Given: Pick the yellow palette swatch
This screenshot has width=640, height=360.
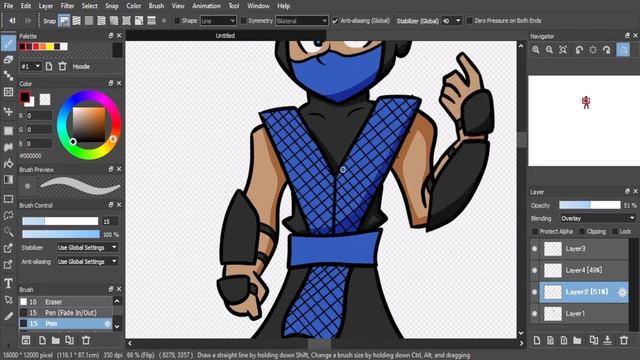Looking at the screenshot, I should coord(50,47).
